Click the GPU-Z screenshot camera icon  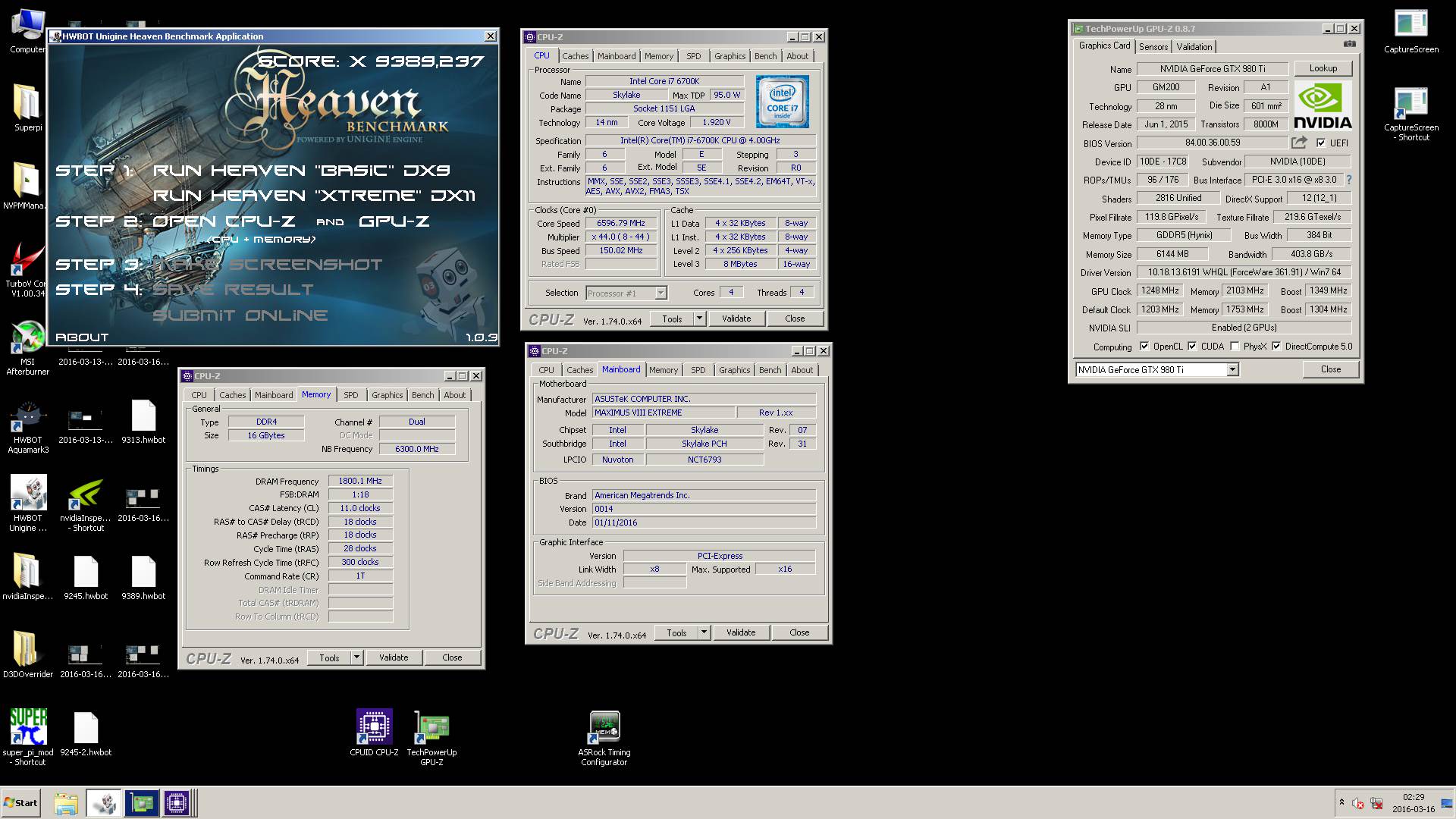pos(1350,45)
